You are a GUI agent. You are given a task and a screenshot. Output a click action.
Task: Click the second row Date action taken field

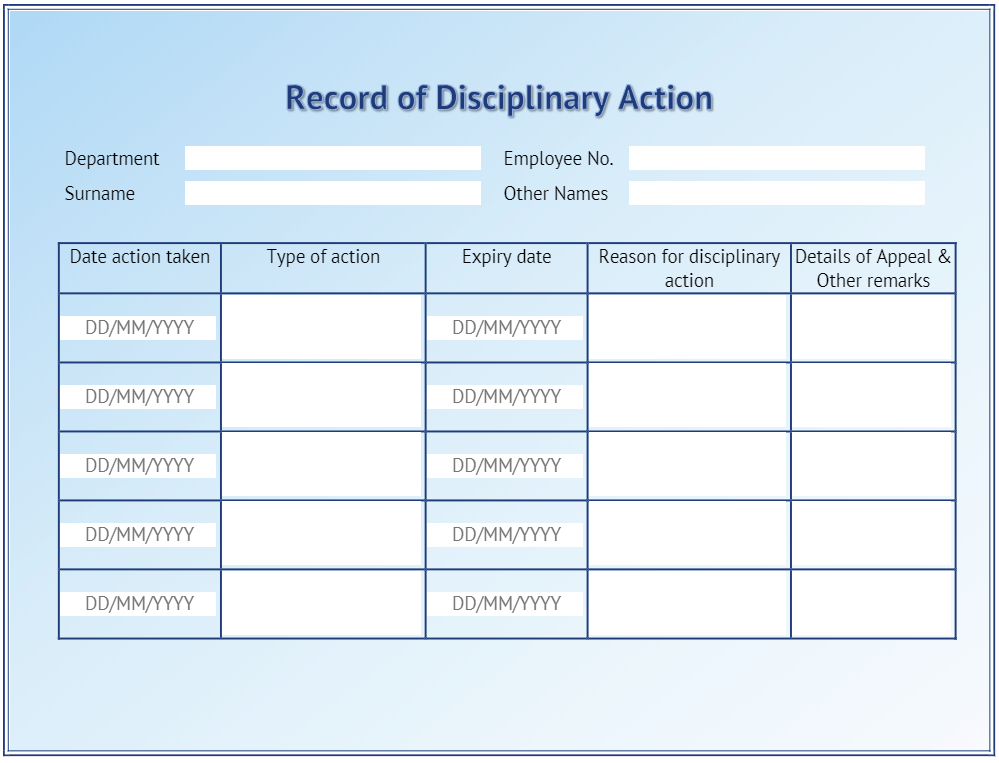click(139, 395)
